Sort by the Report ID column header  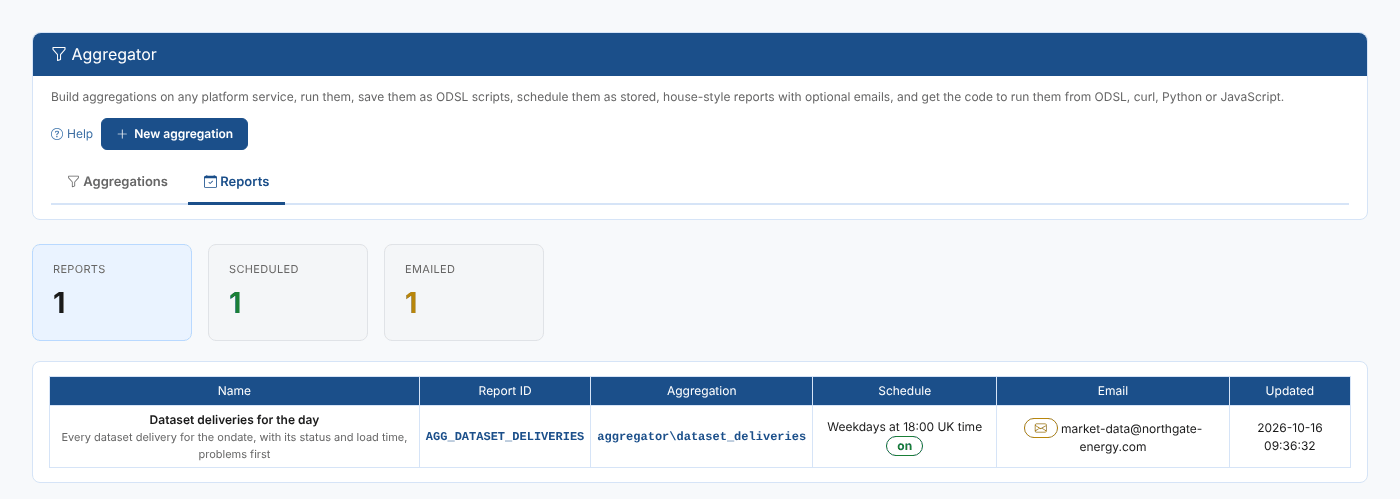pos(505,391)
